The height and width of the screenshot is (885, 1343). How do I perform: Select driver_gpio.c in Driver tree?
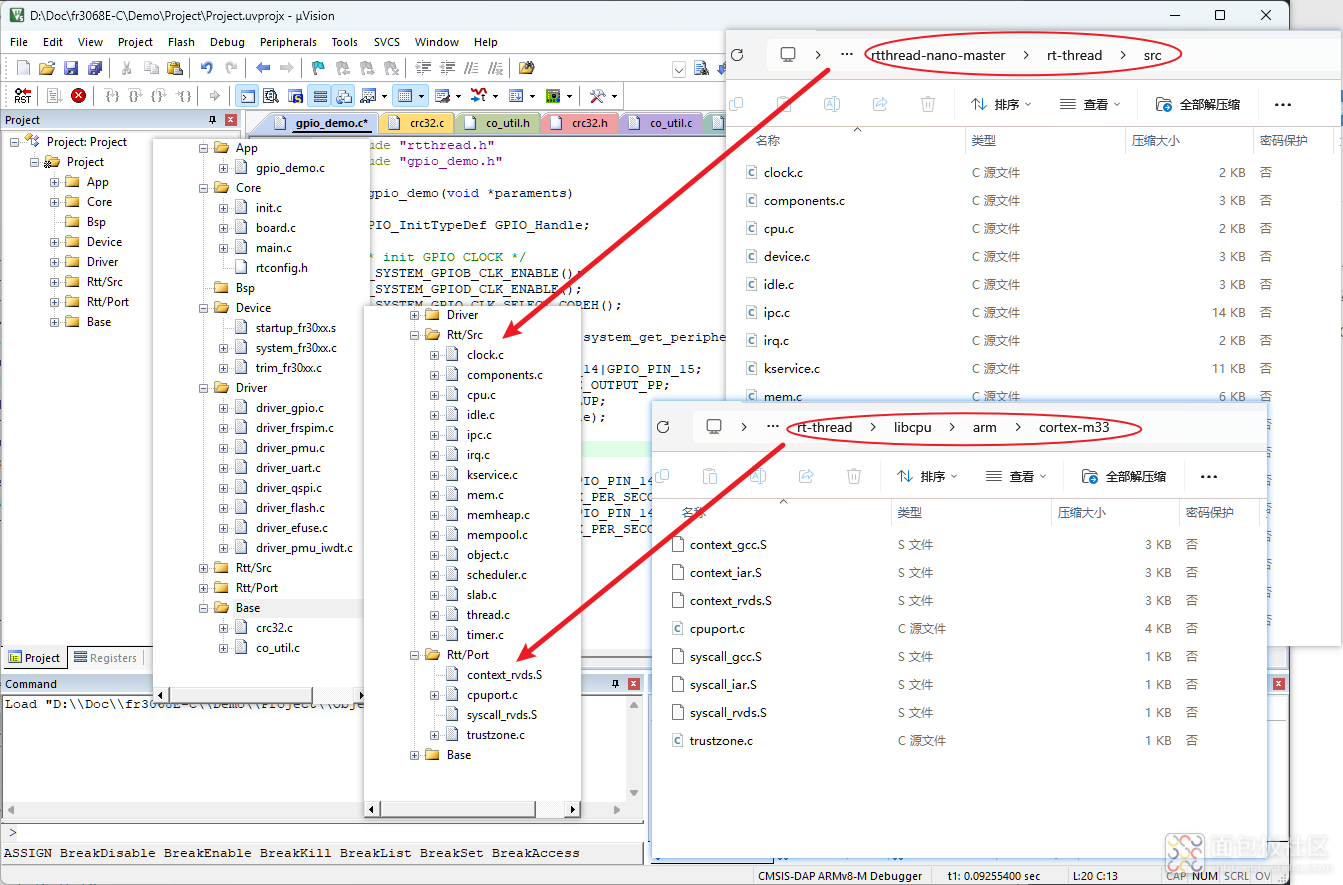pos(290,408)
